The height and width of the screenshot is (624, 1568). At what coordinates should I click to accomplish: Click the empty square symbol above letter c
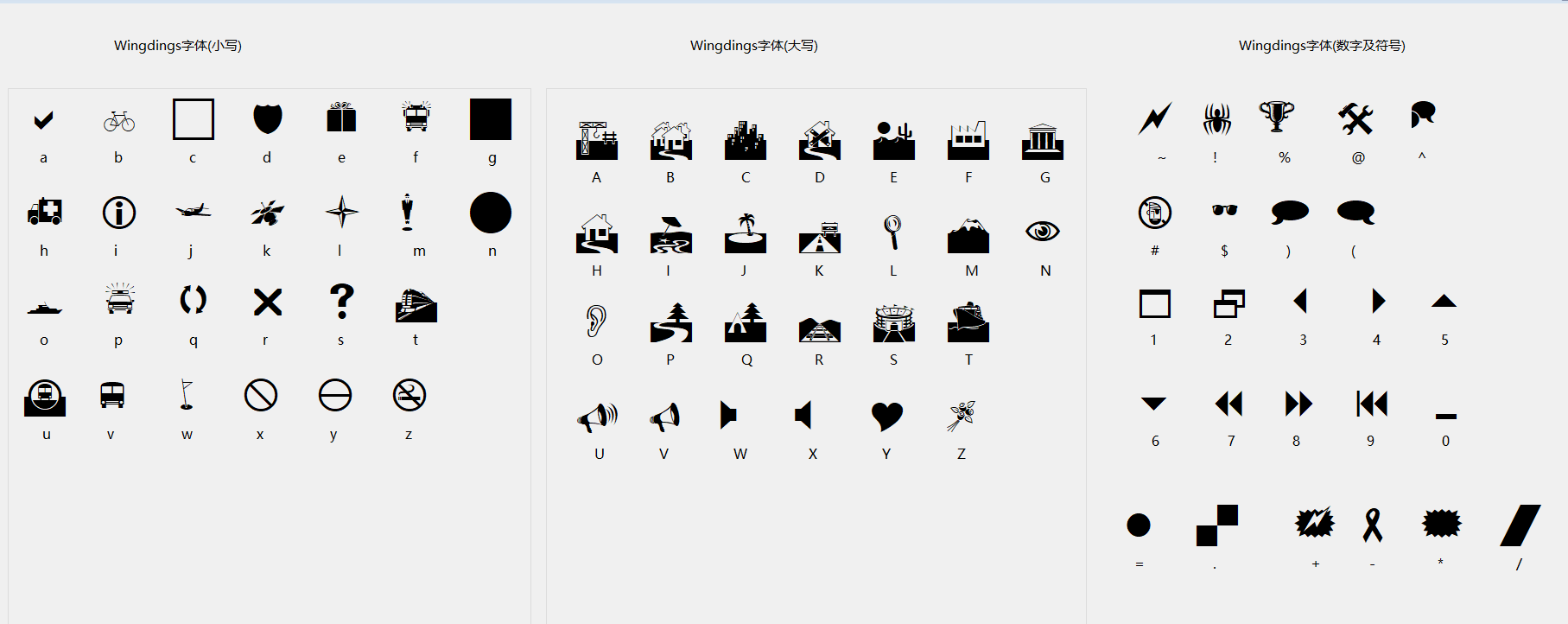194,119
